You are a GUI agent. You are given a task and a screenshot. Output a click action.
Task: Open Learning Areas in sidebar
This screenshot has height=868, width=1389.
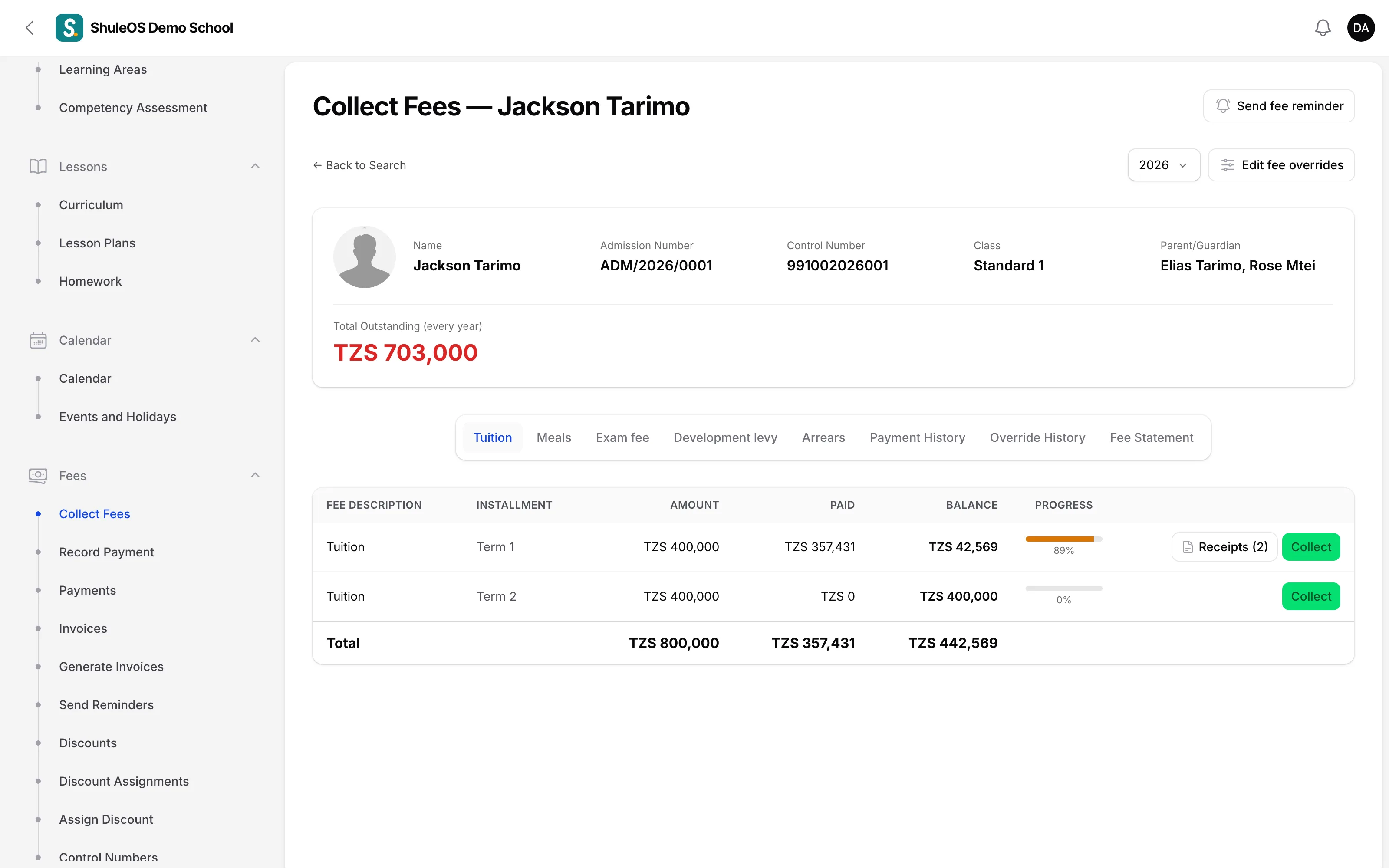click(103, 69)
